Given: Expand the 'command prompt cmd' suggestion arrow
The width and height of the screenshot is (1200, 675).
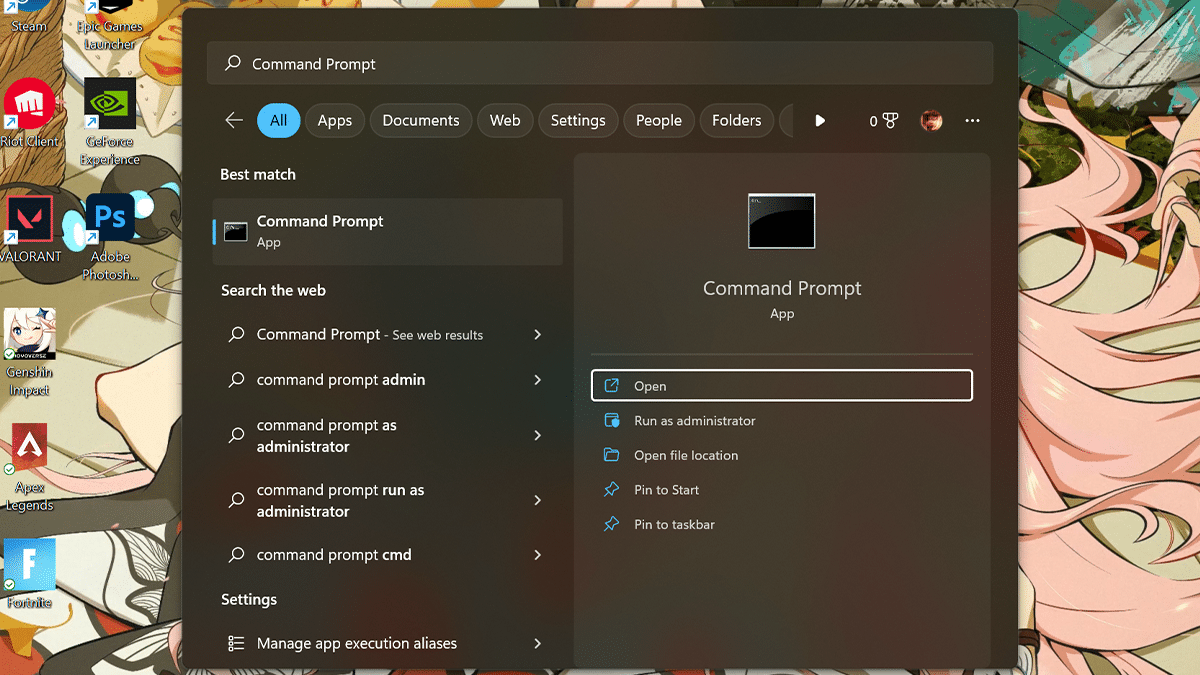Looking at the screenshot, I should click(537, 555).
